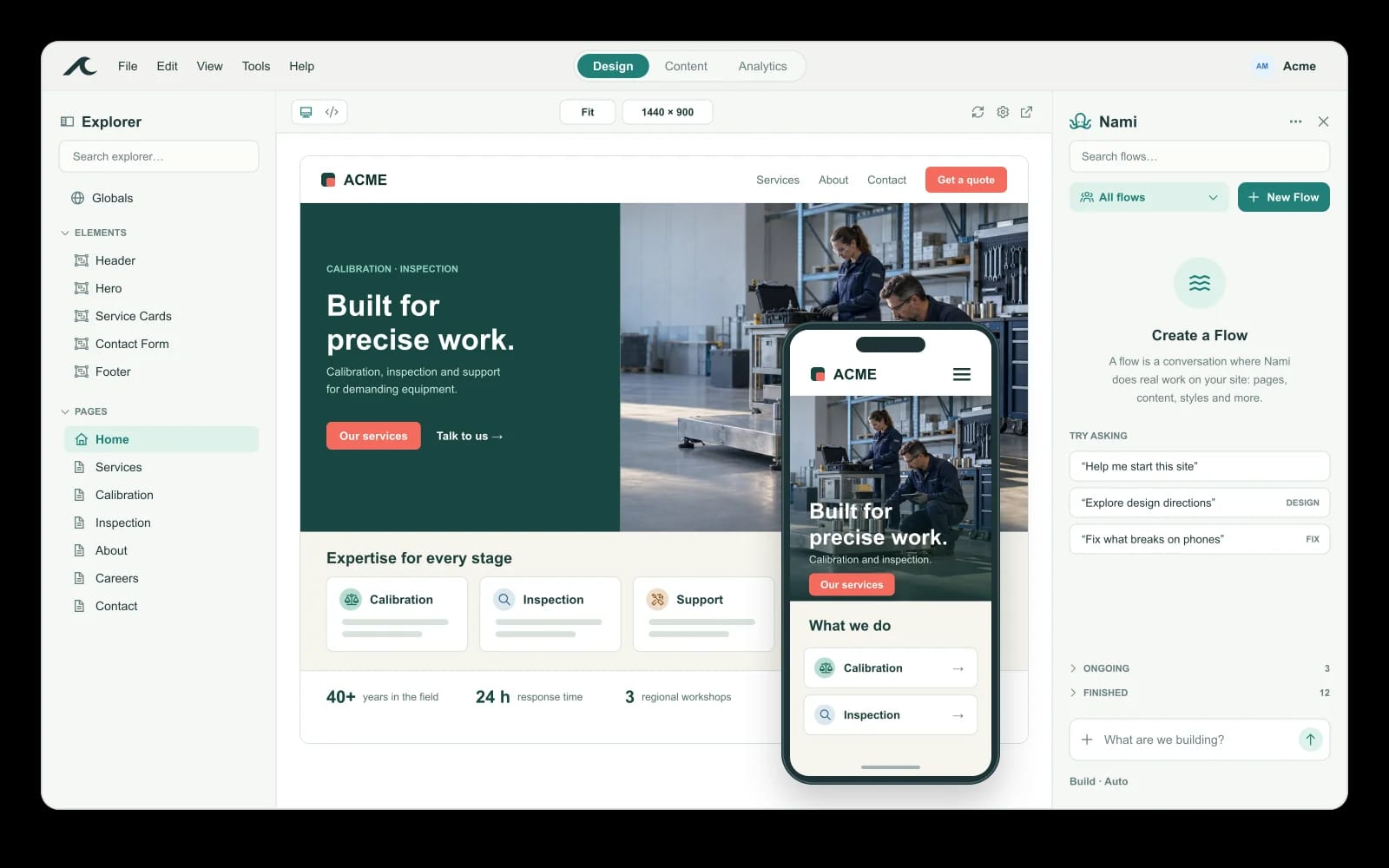Choose "Fix what breaks on phones" suggestion
Image resolution: width=1389 pixels, height=868 pixels.
1199,539
